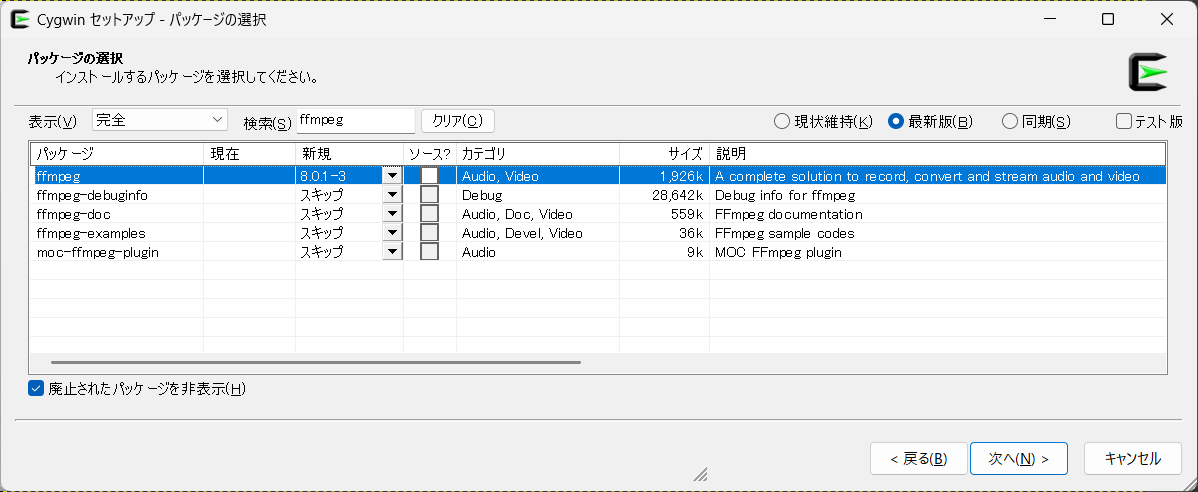Click the 新規 column header
The image size is (1198, 492).
349,154
